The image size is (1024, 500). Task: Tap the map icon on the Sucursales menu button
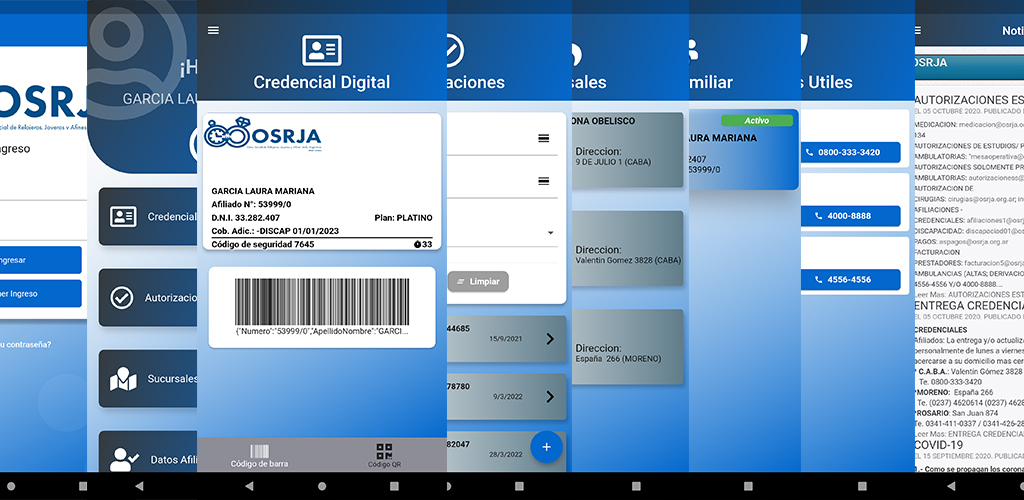123,379
